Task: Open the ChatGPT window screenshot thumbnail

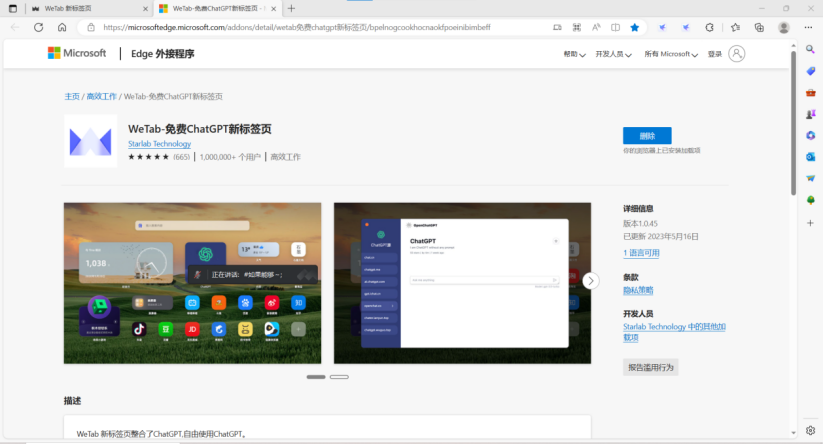Action: point(462,283)
